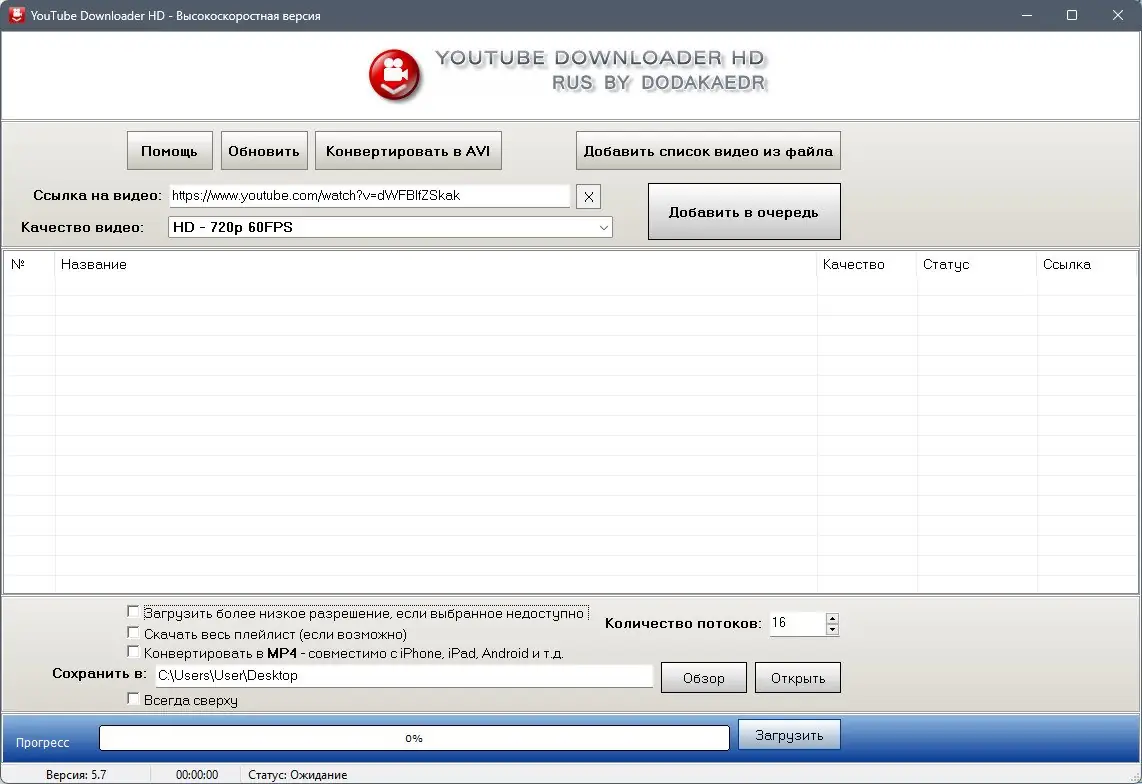The image size is (1142, 784).
Task: Click YOUTUBE DOWNLOADER HD banner title
Action: (x=600, y=58)
